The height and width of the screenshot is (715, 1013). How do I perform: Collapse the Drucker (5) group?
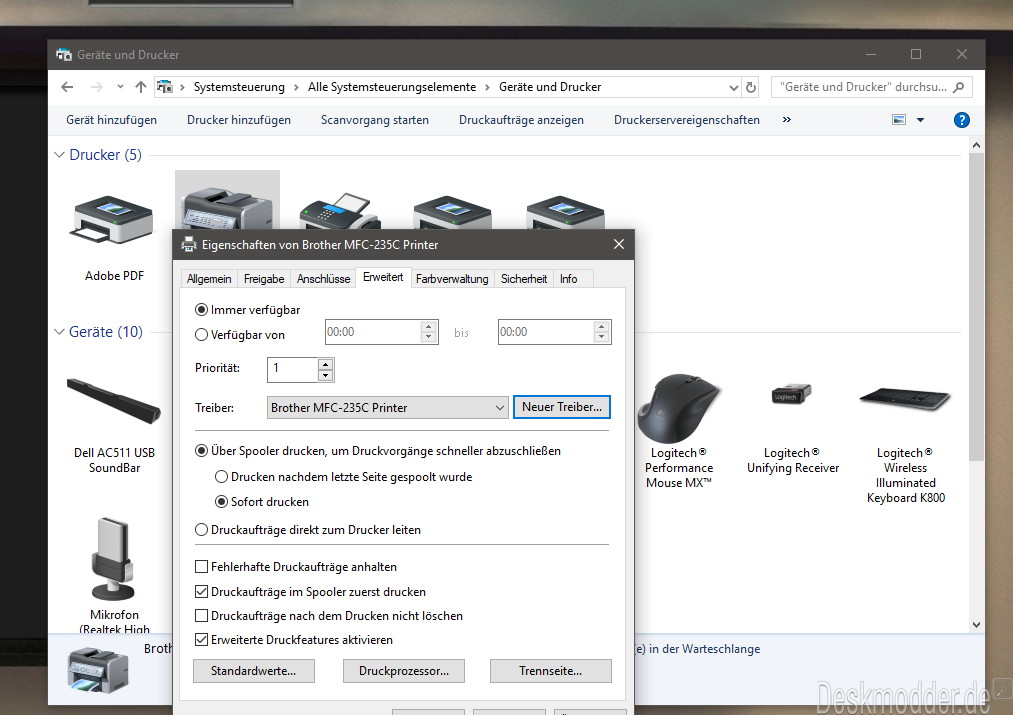point(59,155)
